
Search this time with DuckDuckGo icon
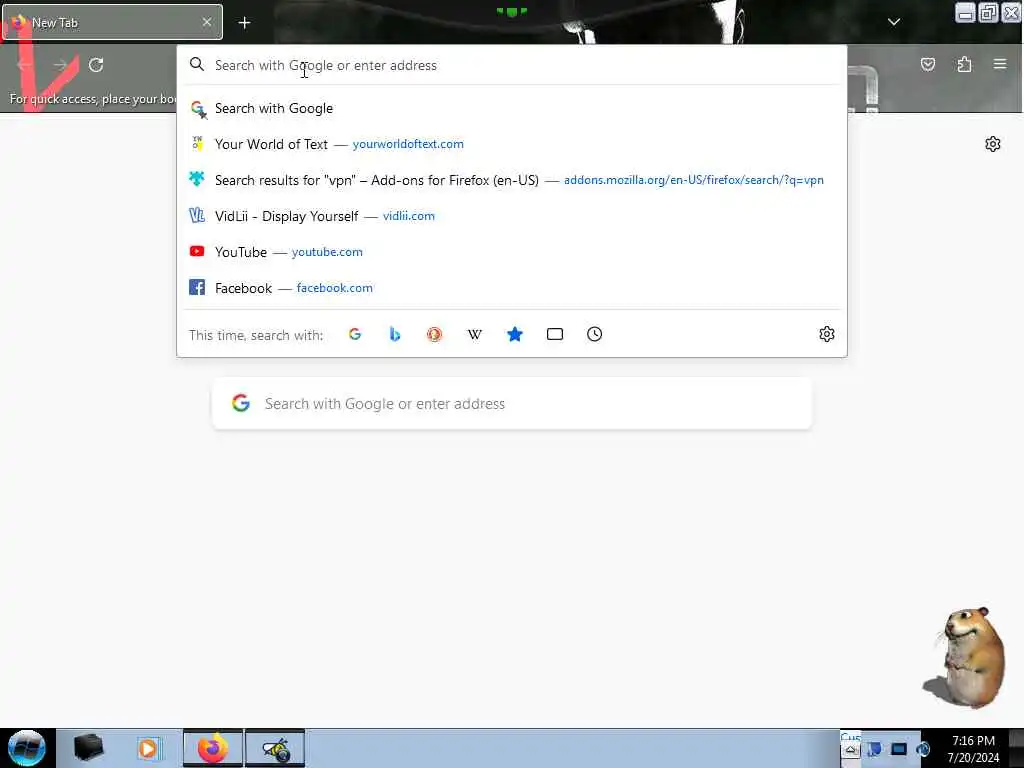pos(434,334)
